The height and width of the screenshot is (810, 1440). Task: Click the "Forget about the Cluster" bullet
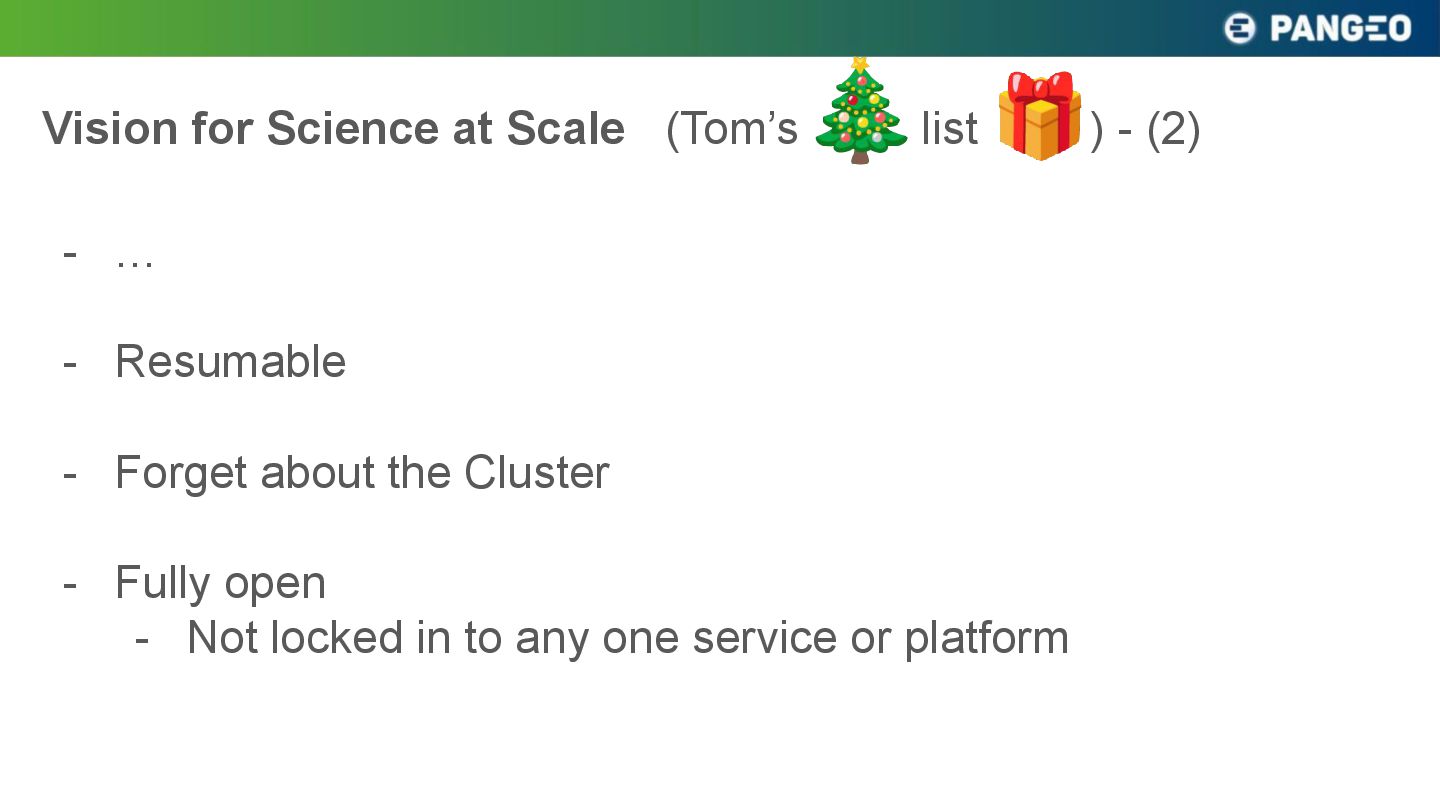pos(362,472)
